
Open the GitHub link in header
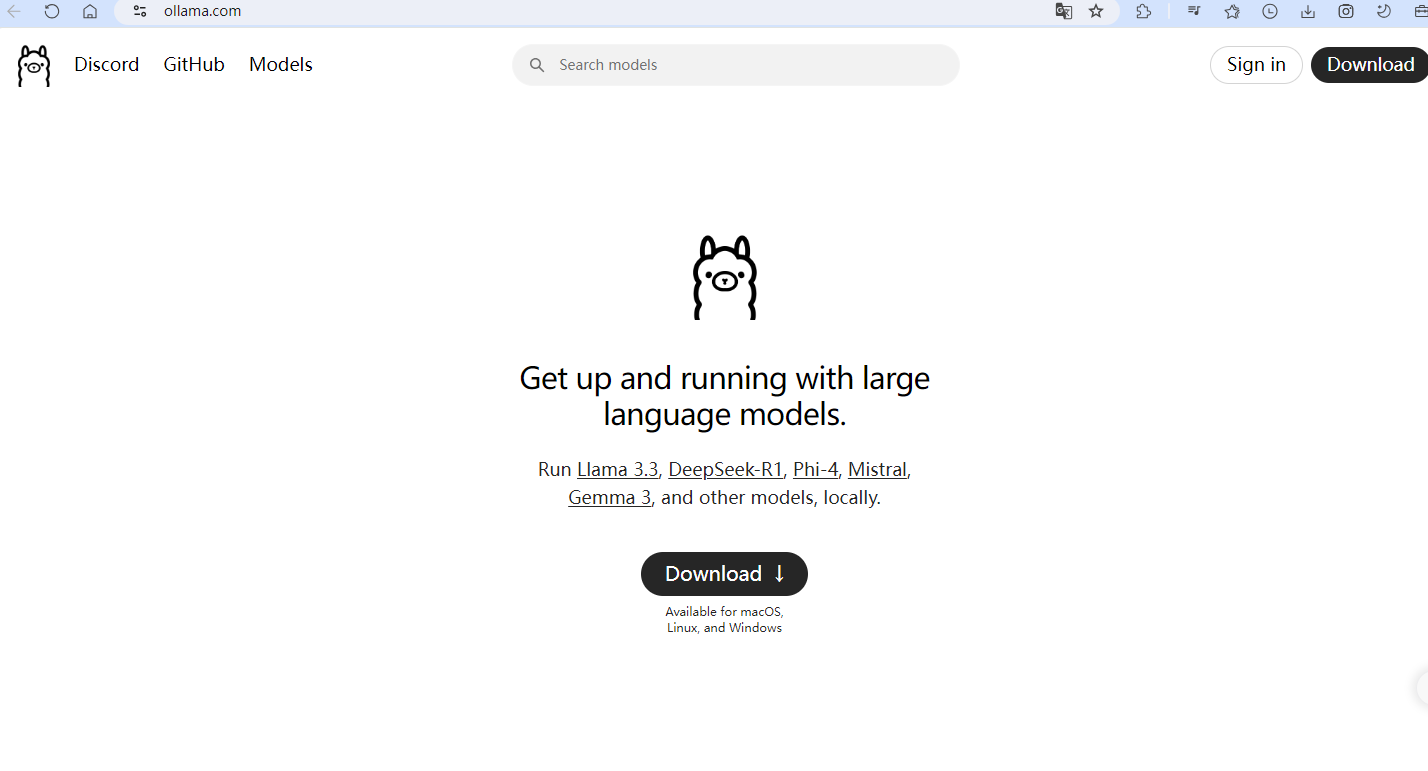pyautogui.click(x=194, y=64)
